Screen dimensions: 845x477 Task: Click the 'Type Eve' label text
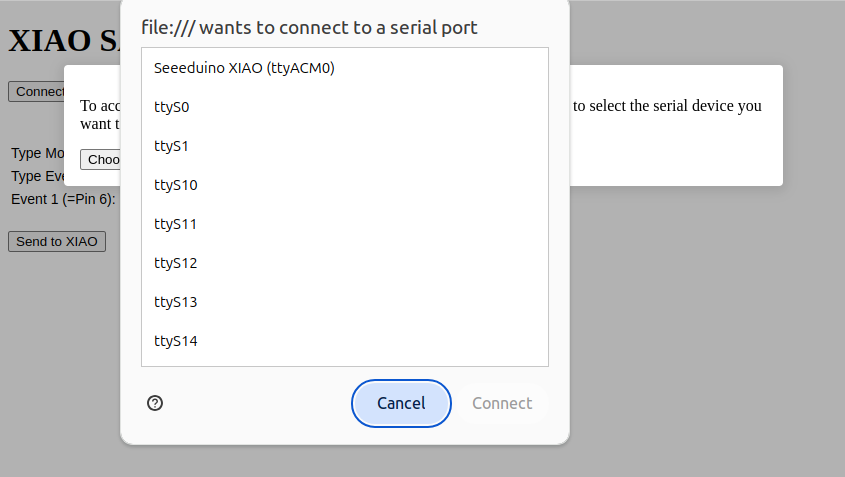[x=39, y=176]
